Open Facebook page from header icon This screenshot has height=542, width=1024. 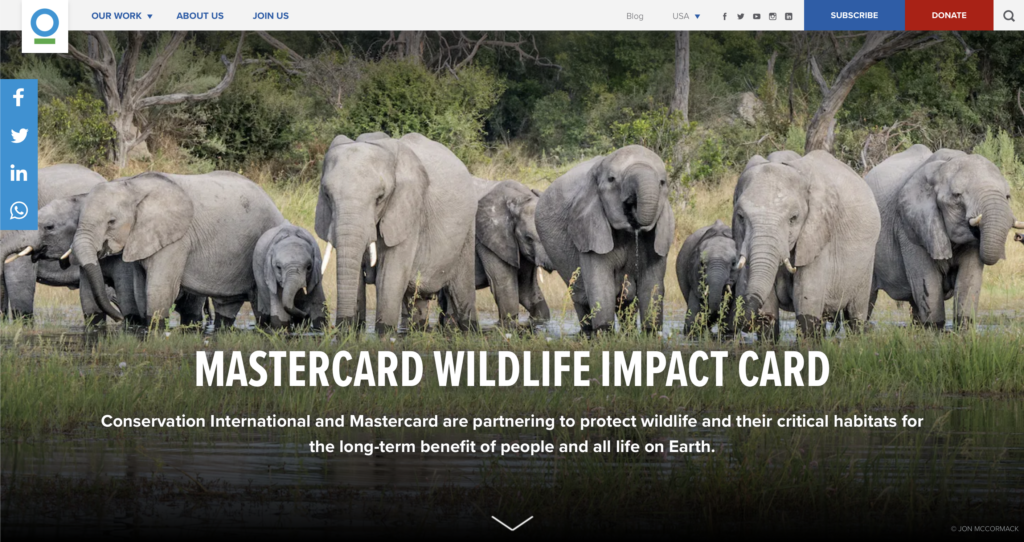point(724,16)
